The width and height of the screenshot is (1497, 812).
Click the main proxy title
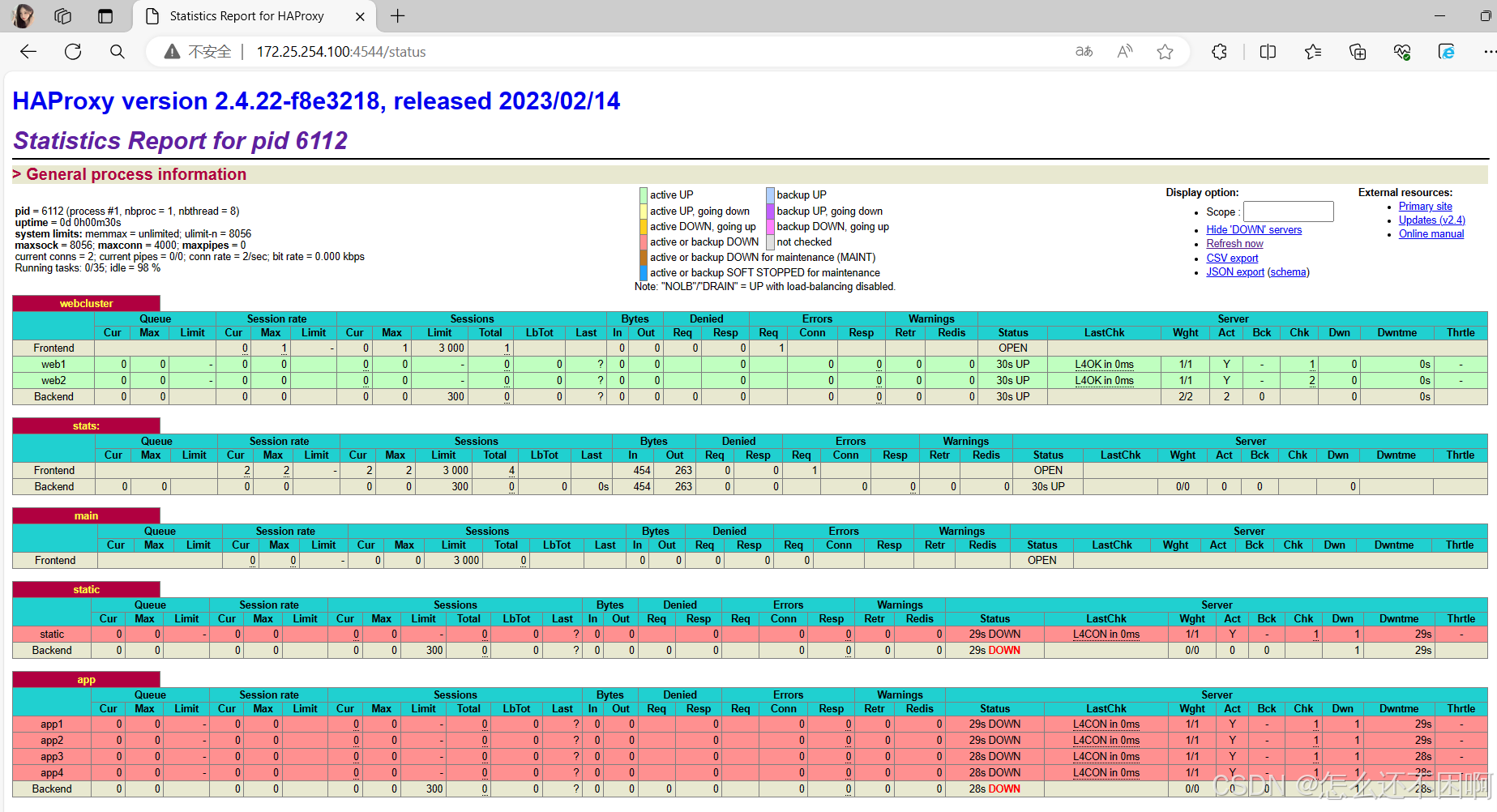(x=86, y=516)
